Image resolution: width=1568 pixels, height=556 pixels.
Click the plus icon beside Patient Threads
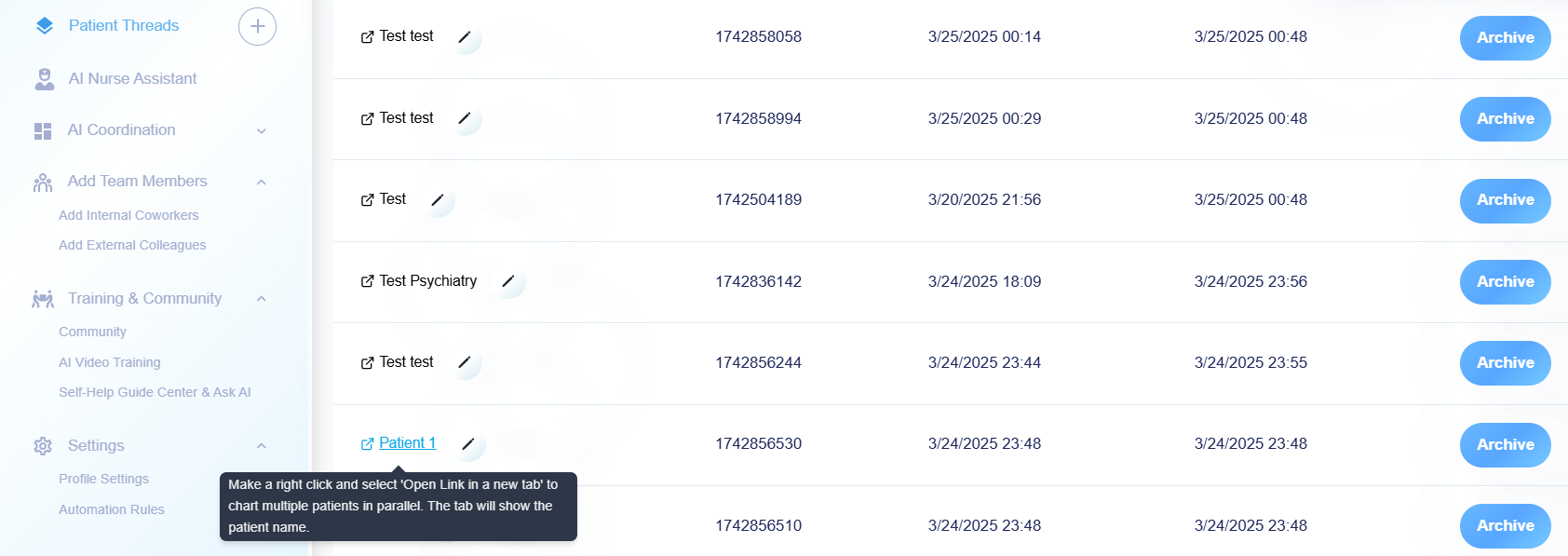257,26
